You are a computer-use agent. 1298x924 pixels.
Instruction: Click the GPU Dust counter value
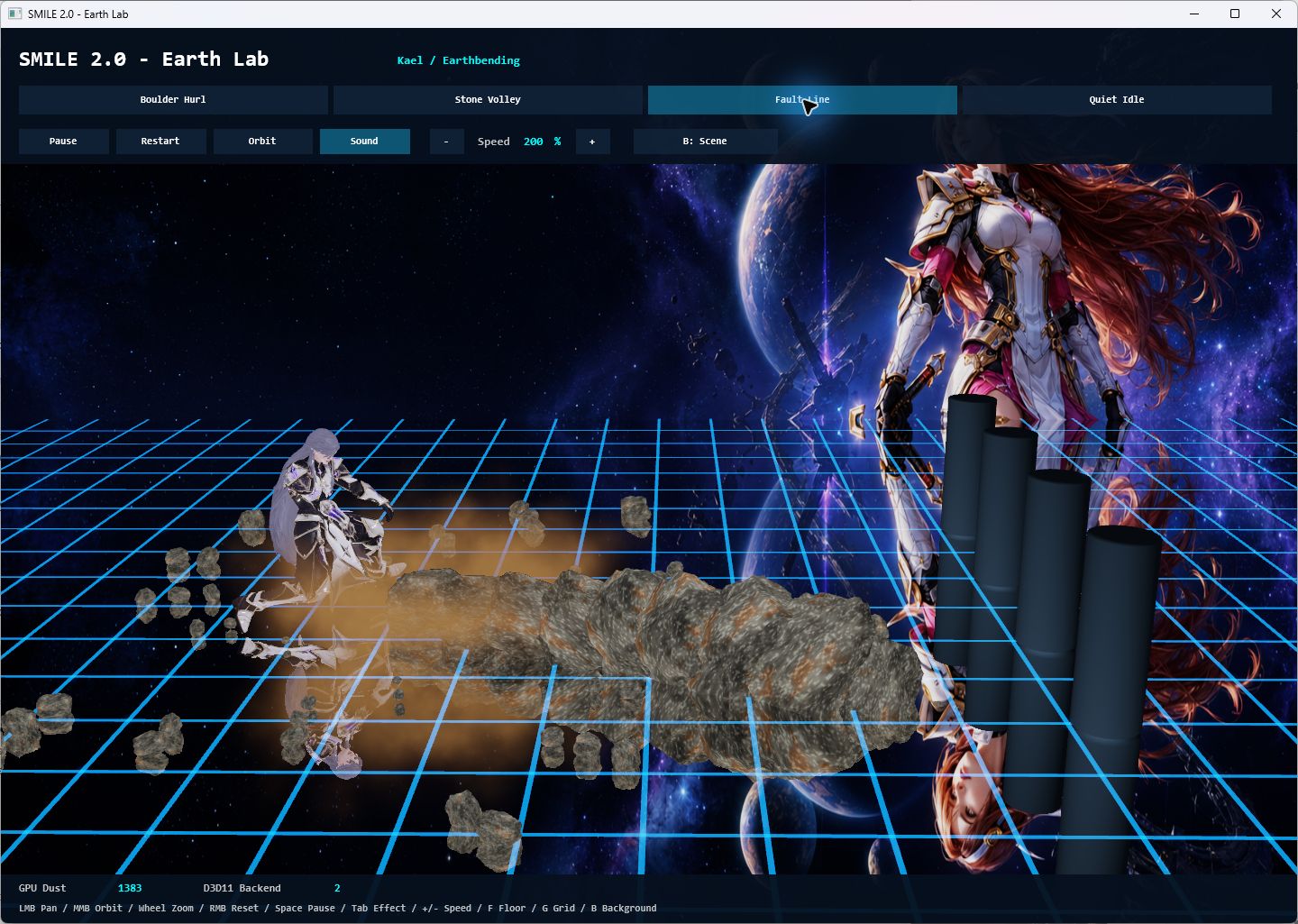coord(130,888)
